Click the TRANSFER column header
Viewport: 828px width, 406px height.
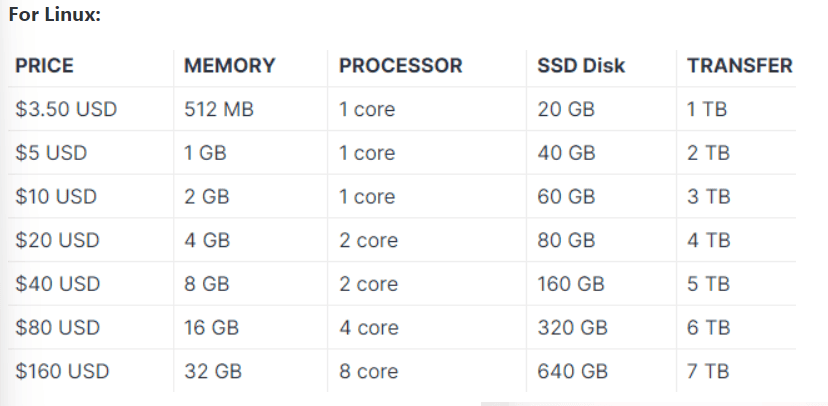[x=740, y=65]
